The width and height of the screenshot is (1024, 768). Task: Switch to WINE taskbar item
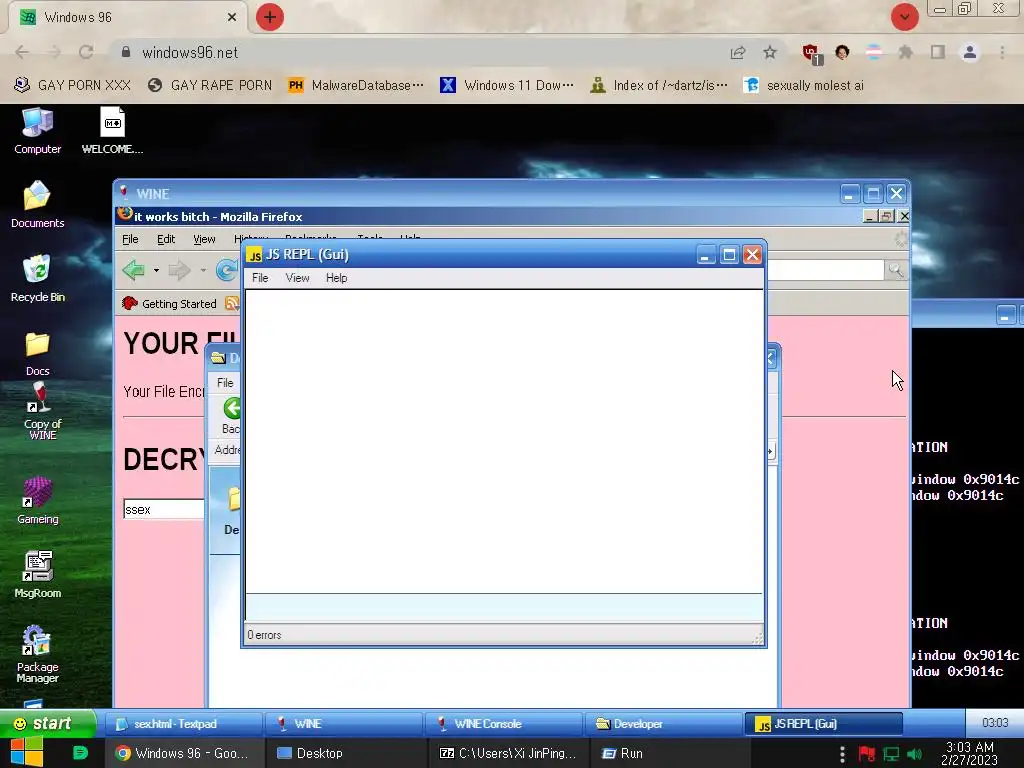click(x=344, y=724)
